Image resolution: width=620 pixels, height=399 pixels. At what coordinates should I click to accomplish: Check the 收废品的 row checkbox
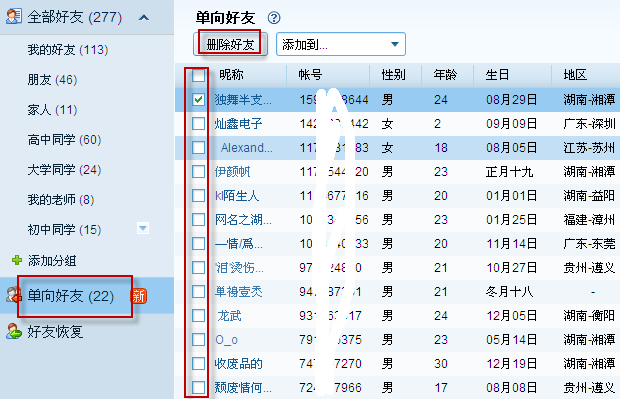click(198, 363)
